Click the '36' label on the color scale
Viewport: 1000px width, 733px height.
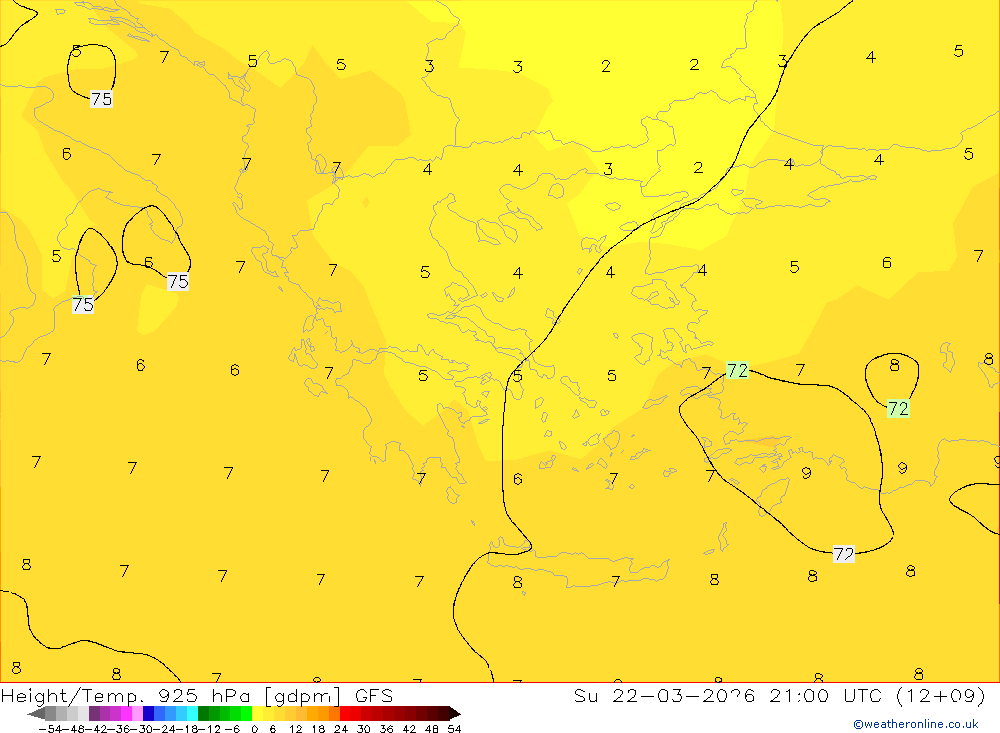(x=386, y=729)
